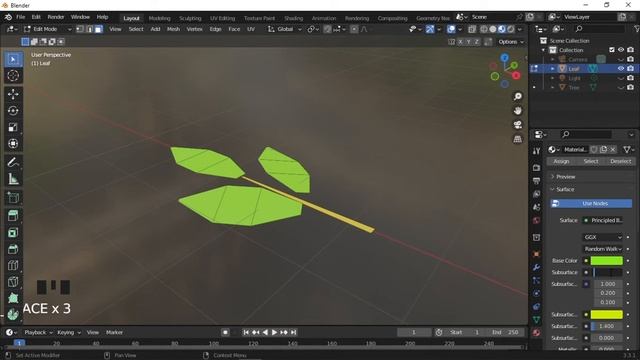
Task: Open the Options dropdown
Action: point(511,42)
